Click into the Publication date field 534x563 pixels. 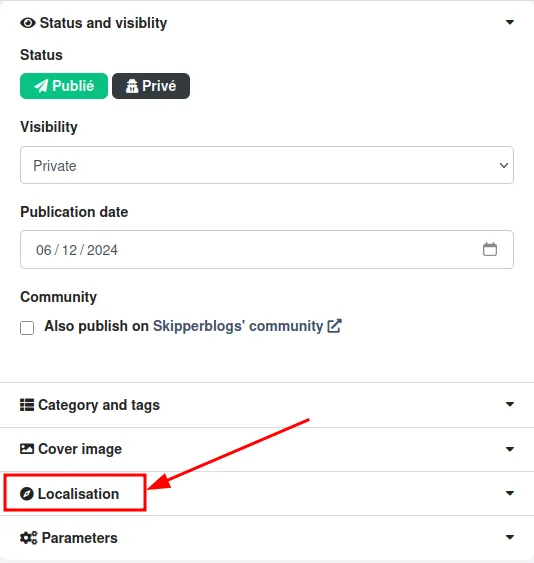click(267, 250)
